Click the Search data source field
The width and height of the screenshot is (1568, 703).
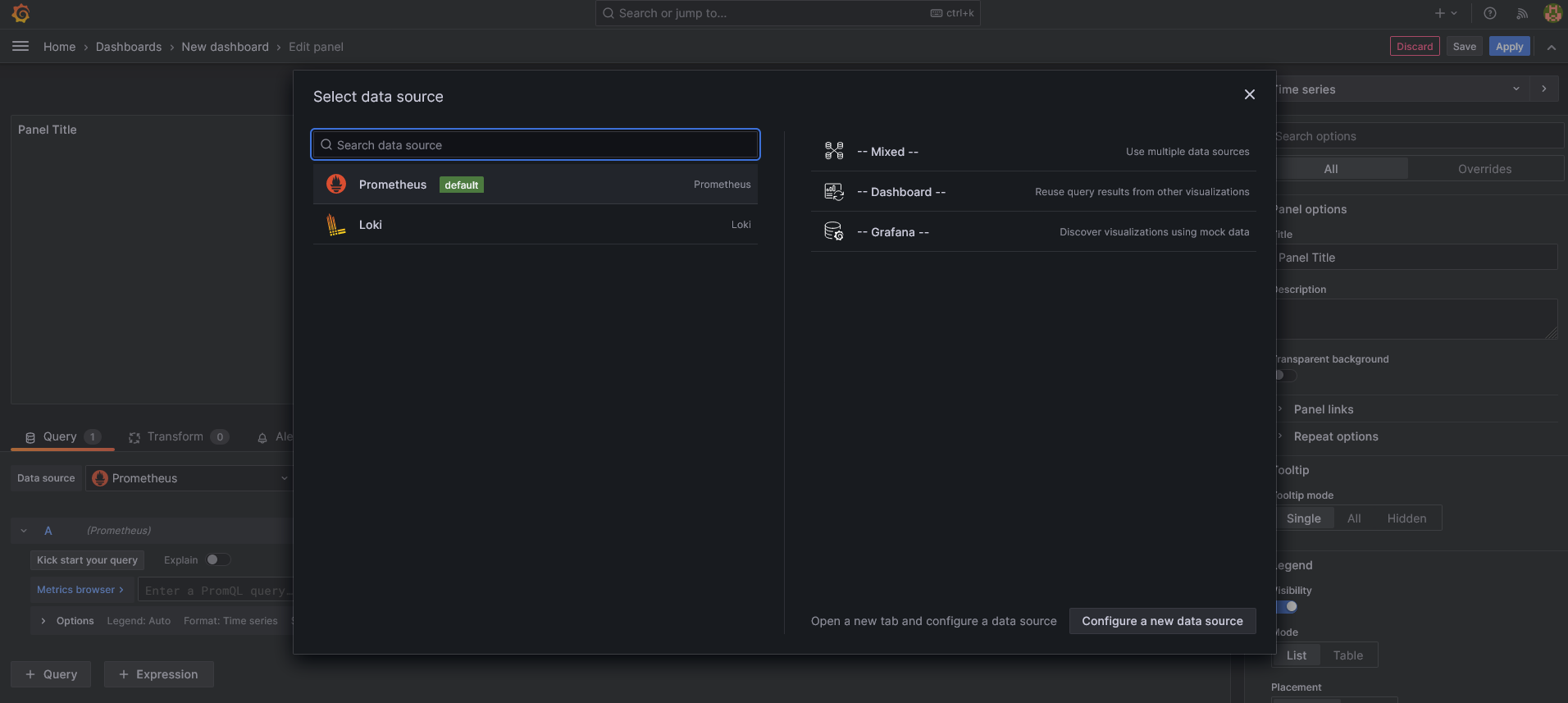click(536, 145)
